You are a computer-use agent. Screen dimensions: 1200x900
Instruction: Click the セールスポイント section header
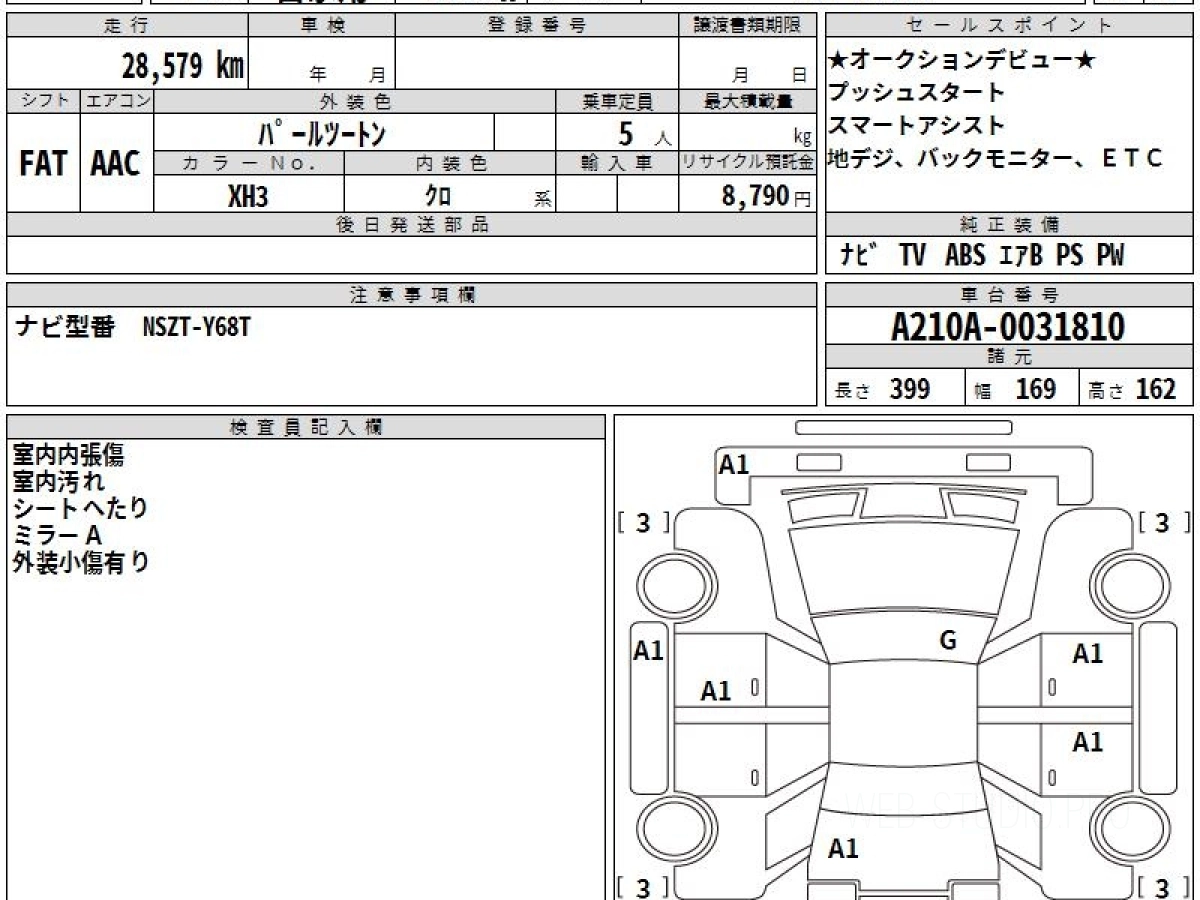(x=1010, y=26)
